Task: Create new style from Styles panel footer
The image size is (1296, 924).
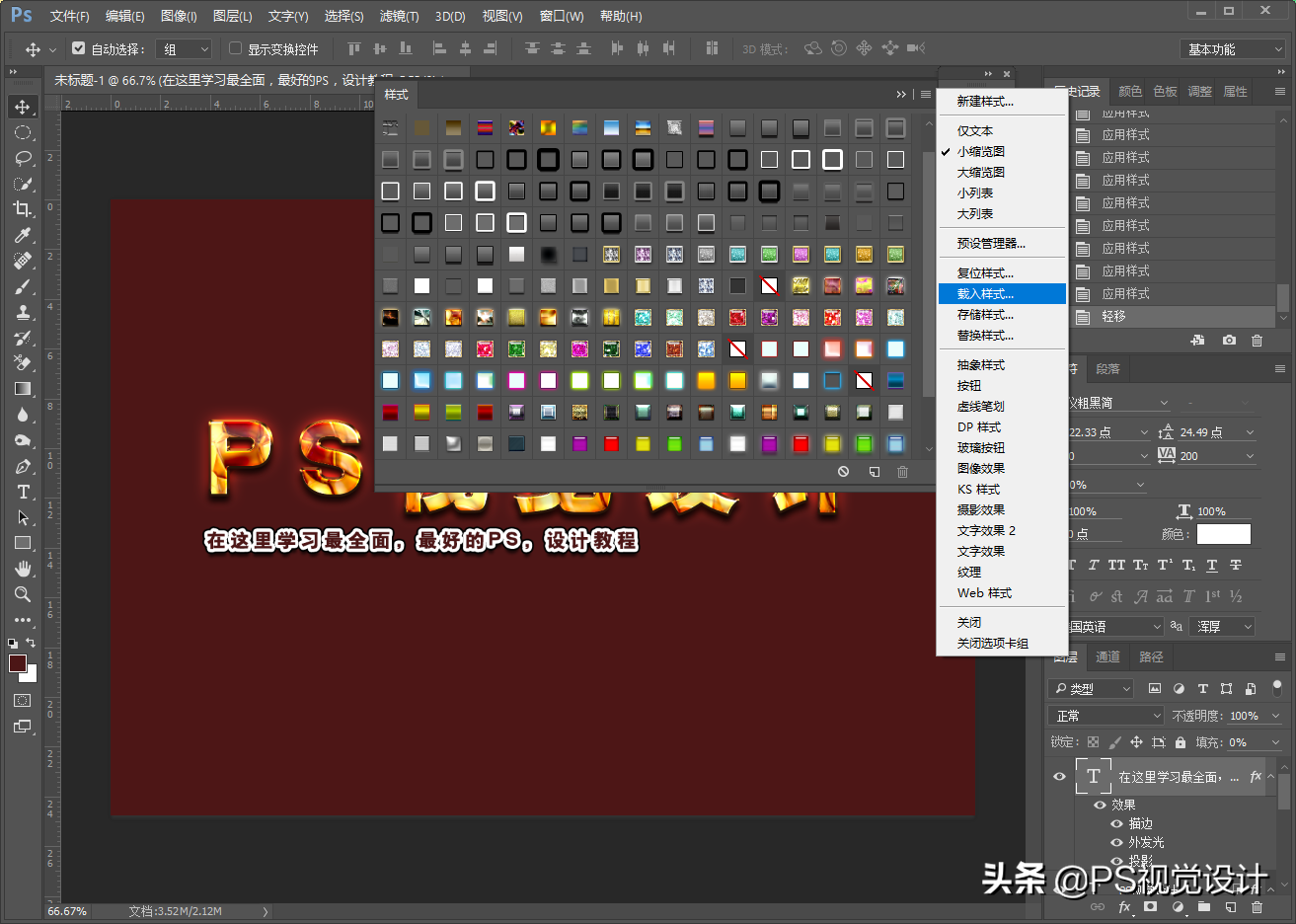Action: pyautogui.click(x=874, y=472)
